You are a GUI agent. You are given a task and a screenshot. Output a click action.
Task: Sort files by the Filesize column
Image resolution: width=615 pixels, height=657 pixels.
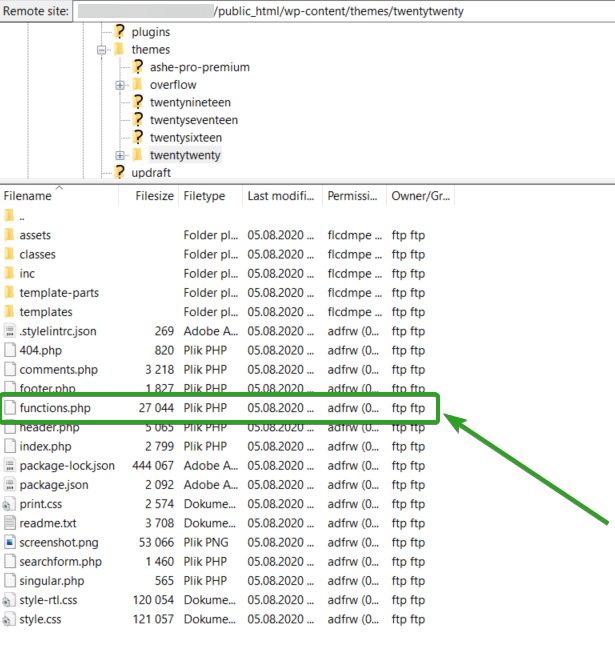click(x=149, y=196)
